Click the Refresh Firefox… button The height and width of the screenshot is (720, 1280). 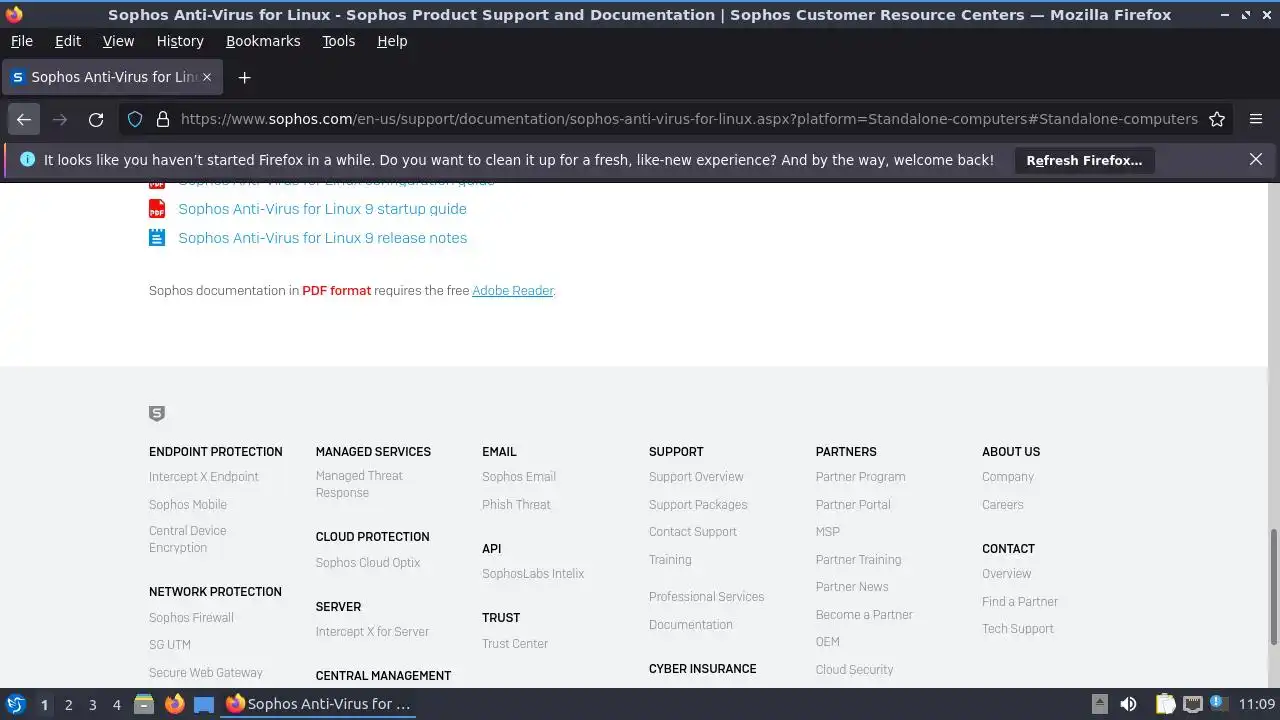[x=1084, y=160]
